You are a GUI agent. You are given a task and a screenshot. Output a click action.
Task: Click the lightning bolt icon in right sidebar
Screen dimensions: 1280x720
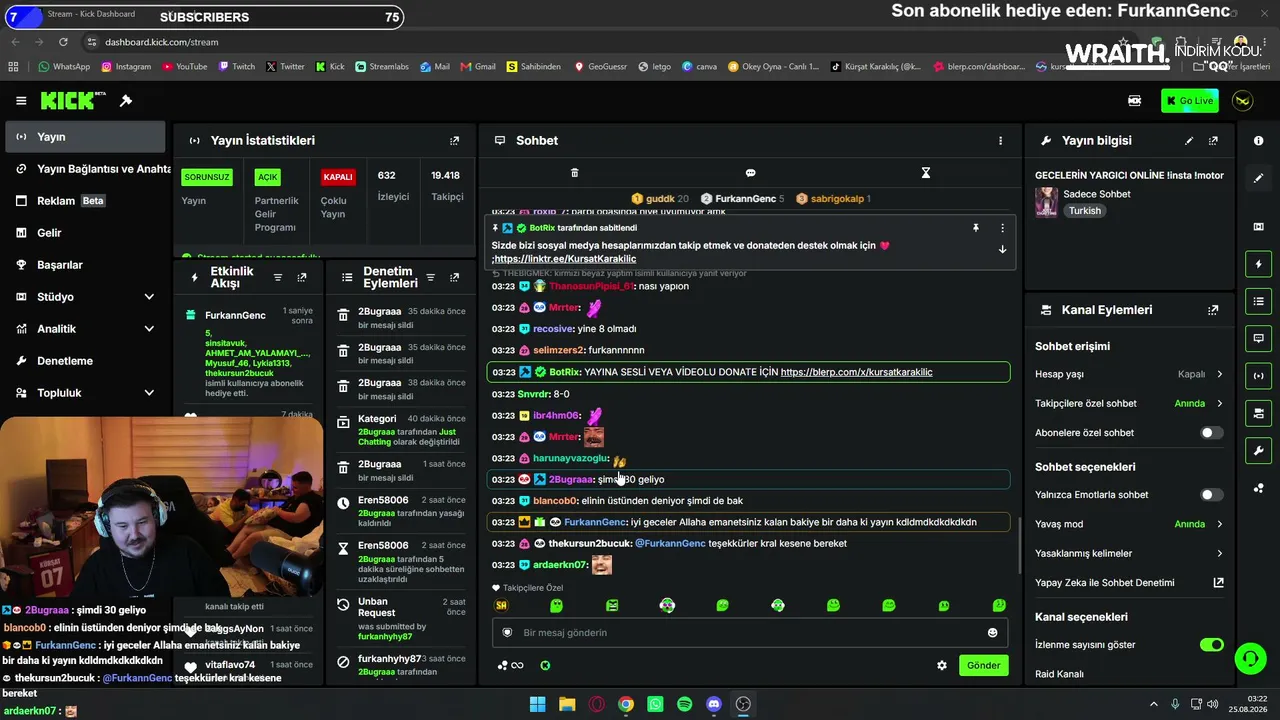pyautogui.click(x=1258, y=264)
